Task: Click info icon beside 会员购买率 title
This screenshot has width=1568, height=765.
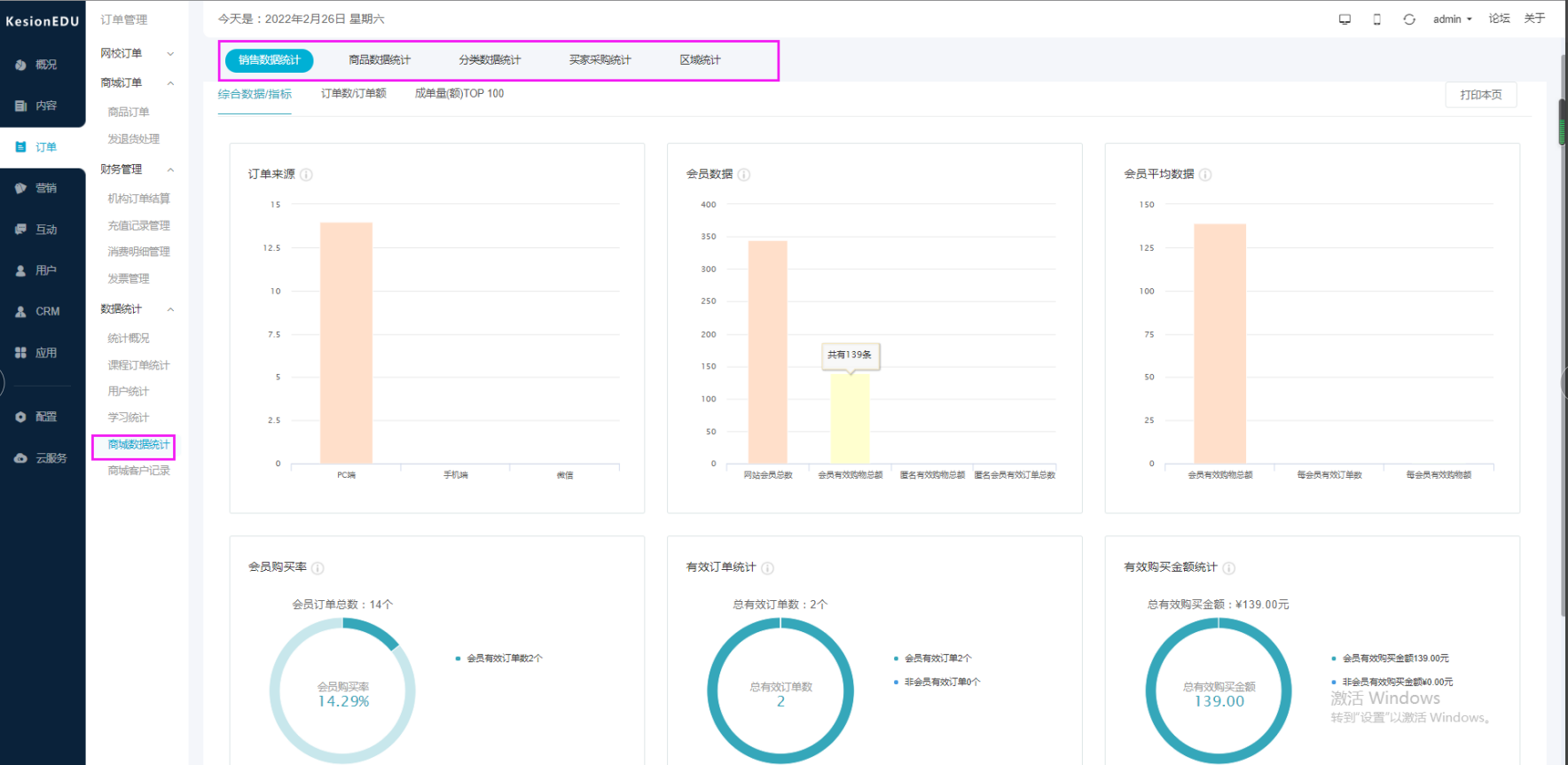Action: (x=318, y=568)
